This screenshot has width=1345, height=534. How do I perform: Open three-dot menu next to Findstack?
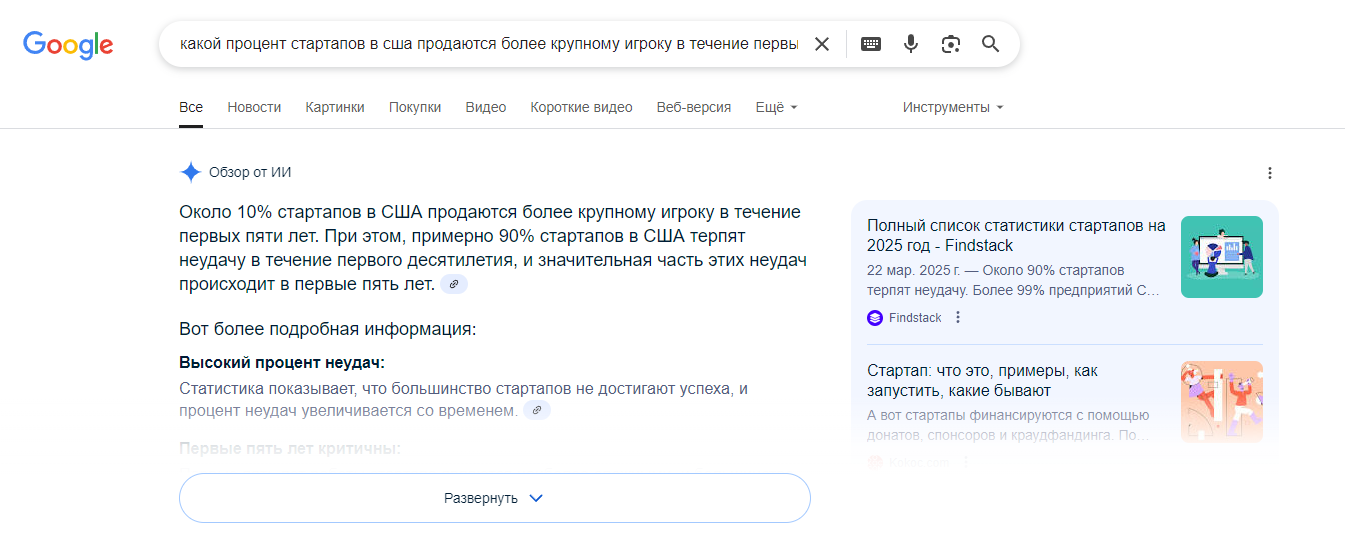(x=958, y=318)
